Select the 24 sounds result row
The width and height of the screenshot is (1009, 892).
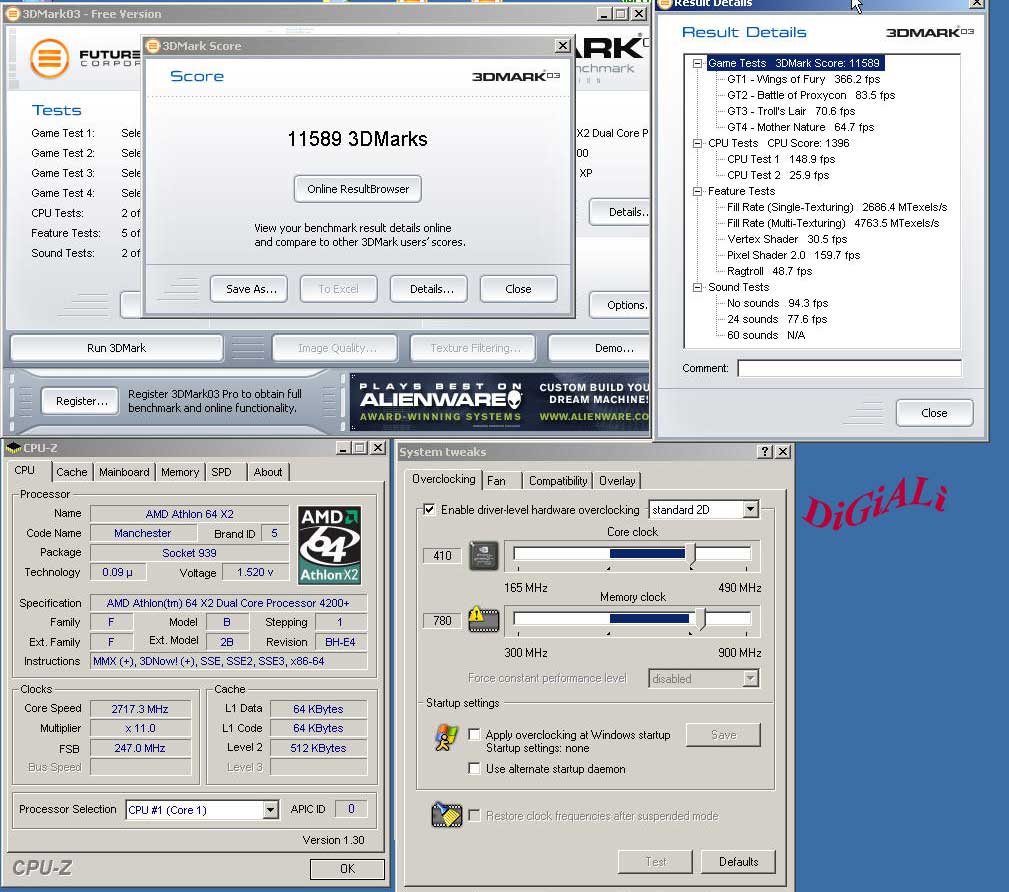(777, 319)
